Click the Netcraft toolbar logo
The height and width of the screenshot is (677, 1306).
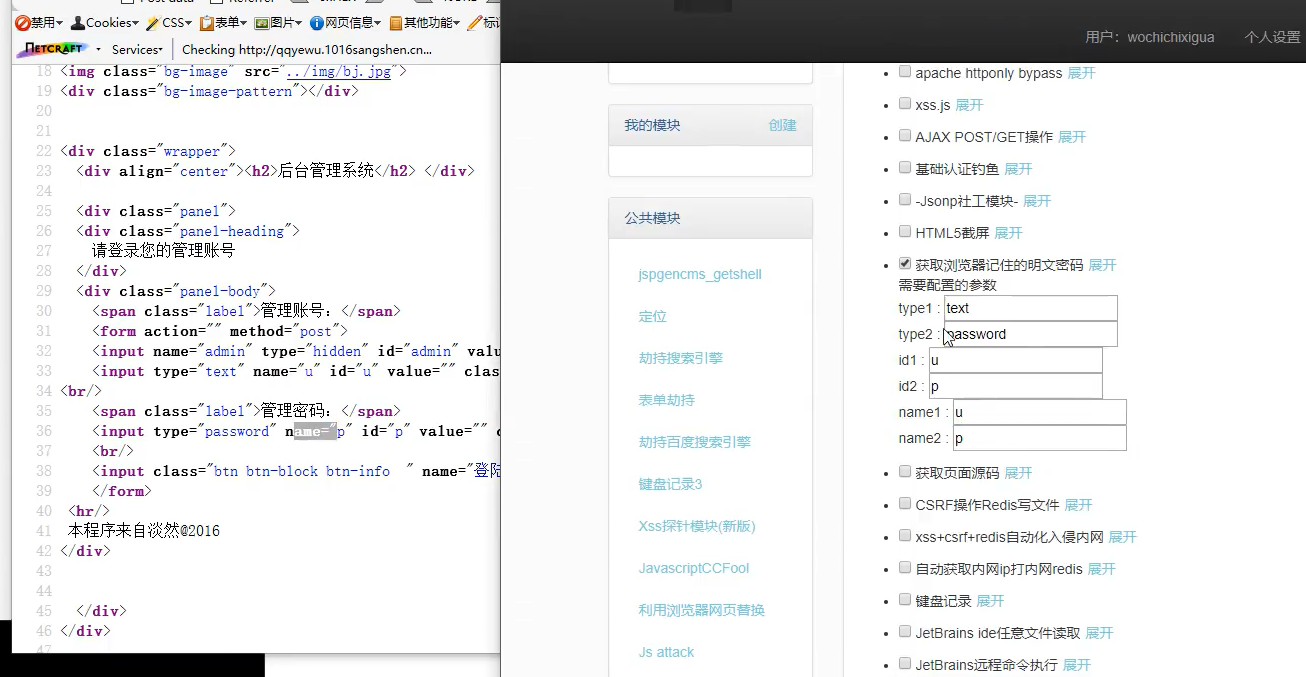[50, 48]
